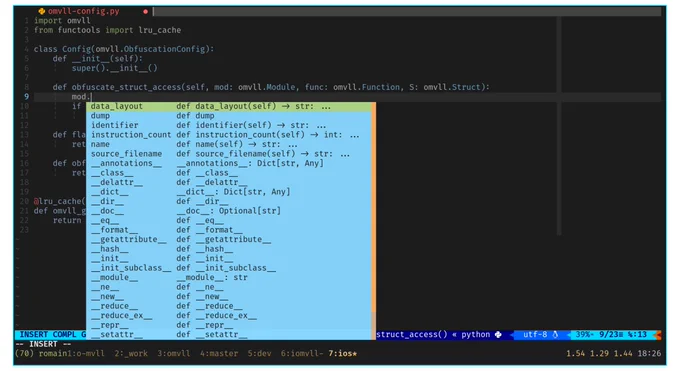The image size is (680, 371).
Task: Pick __module__ in the completion list
Action: point(229,278)
